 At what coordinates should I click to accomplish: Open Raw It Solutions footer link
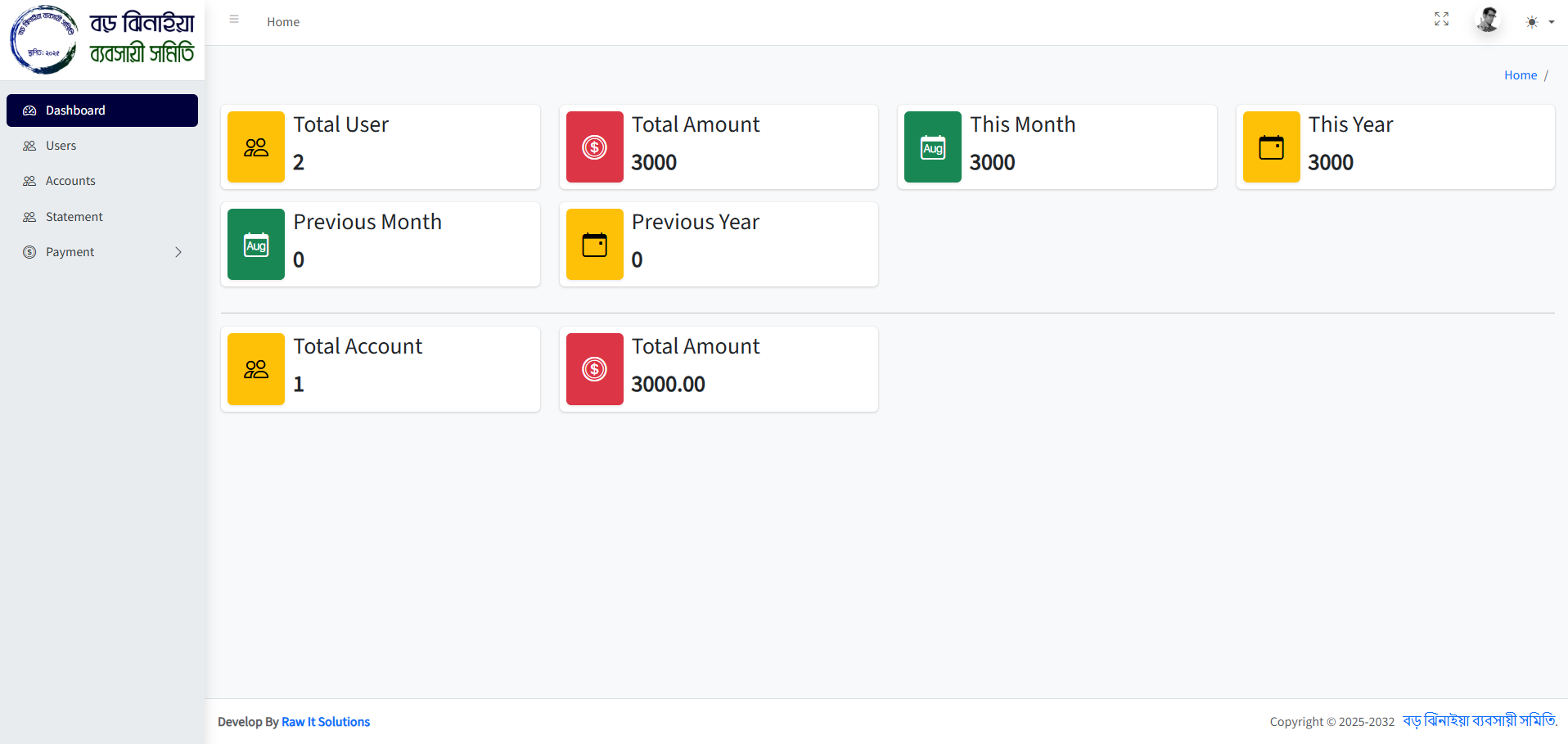tap(326, 722)
